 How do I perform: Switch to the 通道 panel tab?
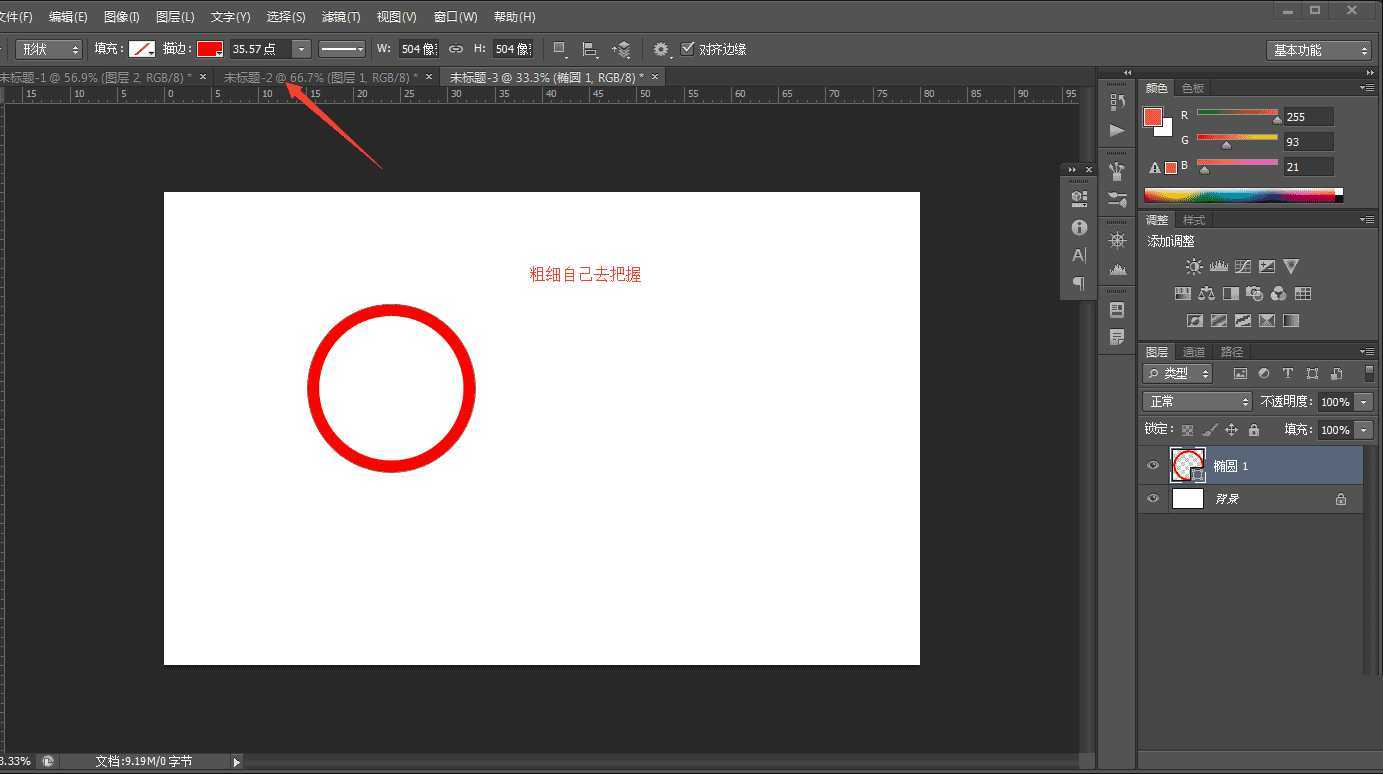pos(1194,352)
